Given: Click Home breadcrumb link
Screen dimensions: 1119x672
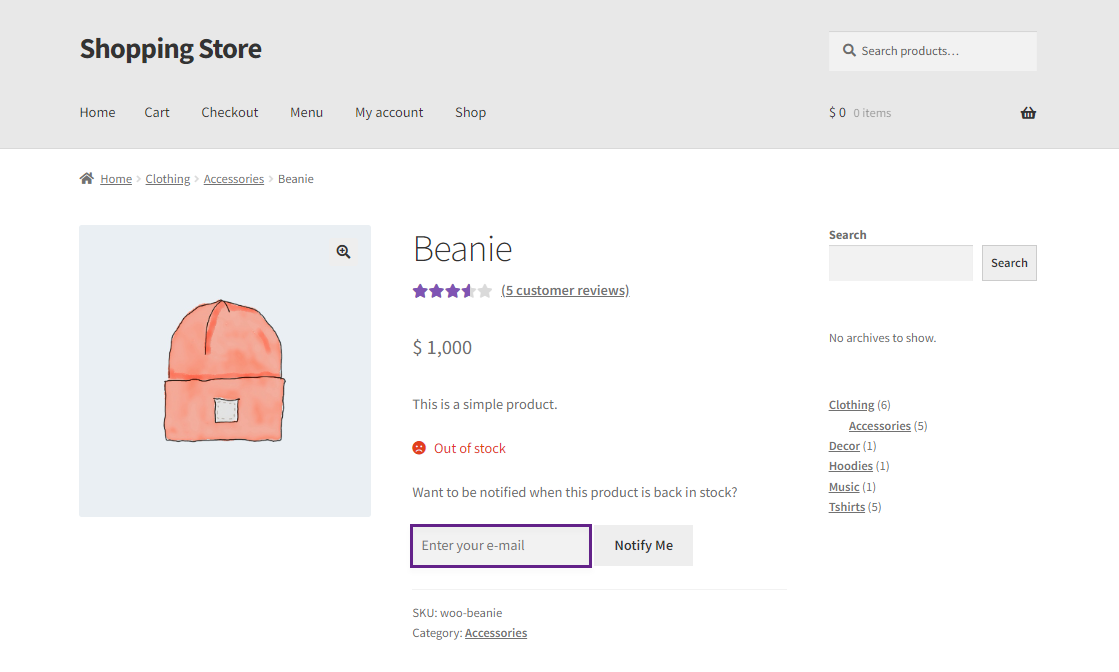Looking at the screenshot, I should (116, 179).
